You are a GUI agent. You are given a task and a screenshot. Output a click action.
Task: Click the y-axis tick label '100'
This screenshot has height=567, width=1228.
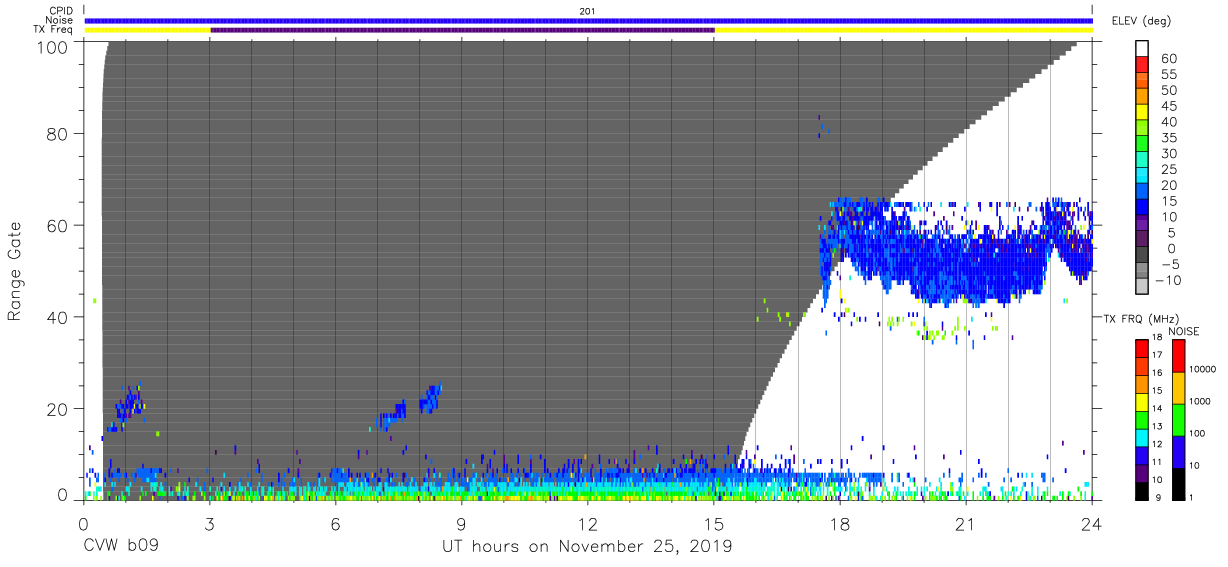tap(52, 46)
